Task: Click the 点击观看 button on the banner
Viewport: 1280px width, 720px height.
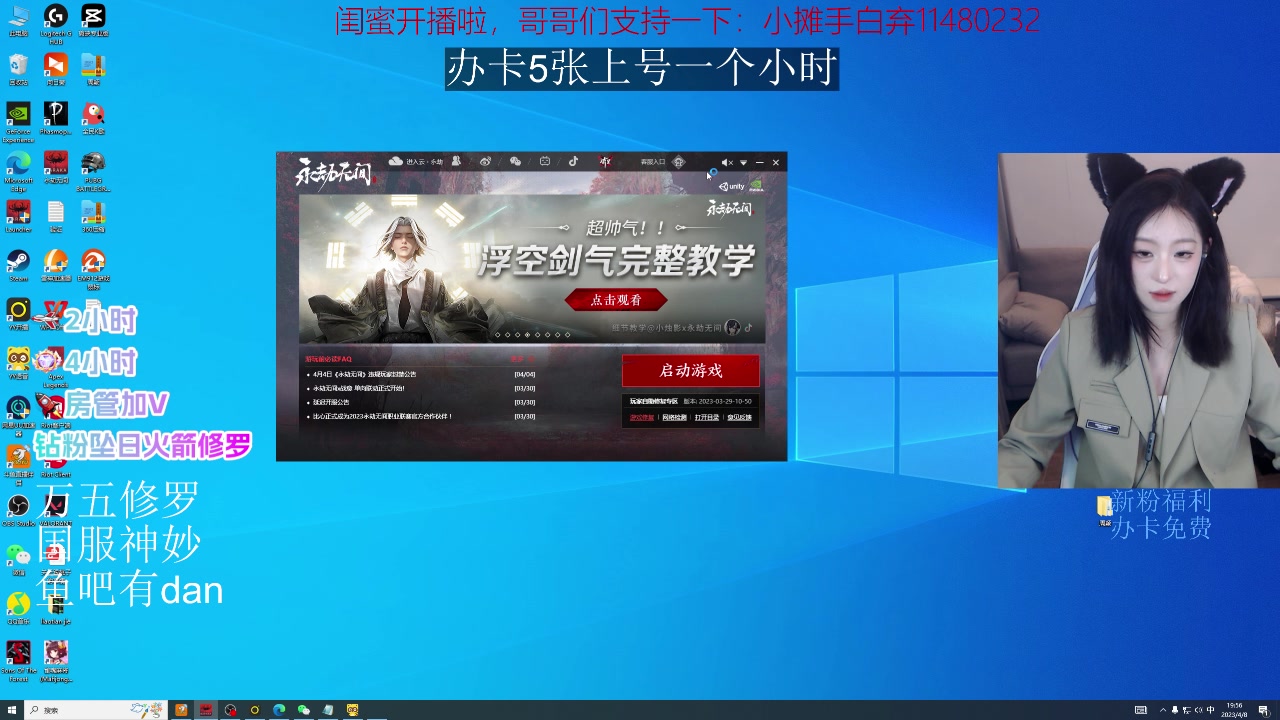Action: (x=616, y=299)
